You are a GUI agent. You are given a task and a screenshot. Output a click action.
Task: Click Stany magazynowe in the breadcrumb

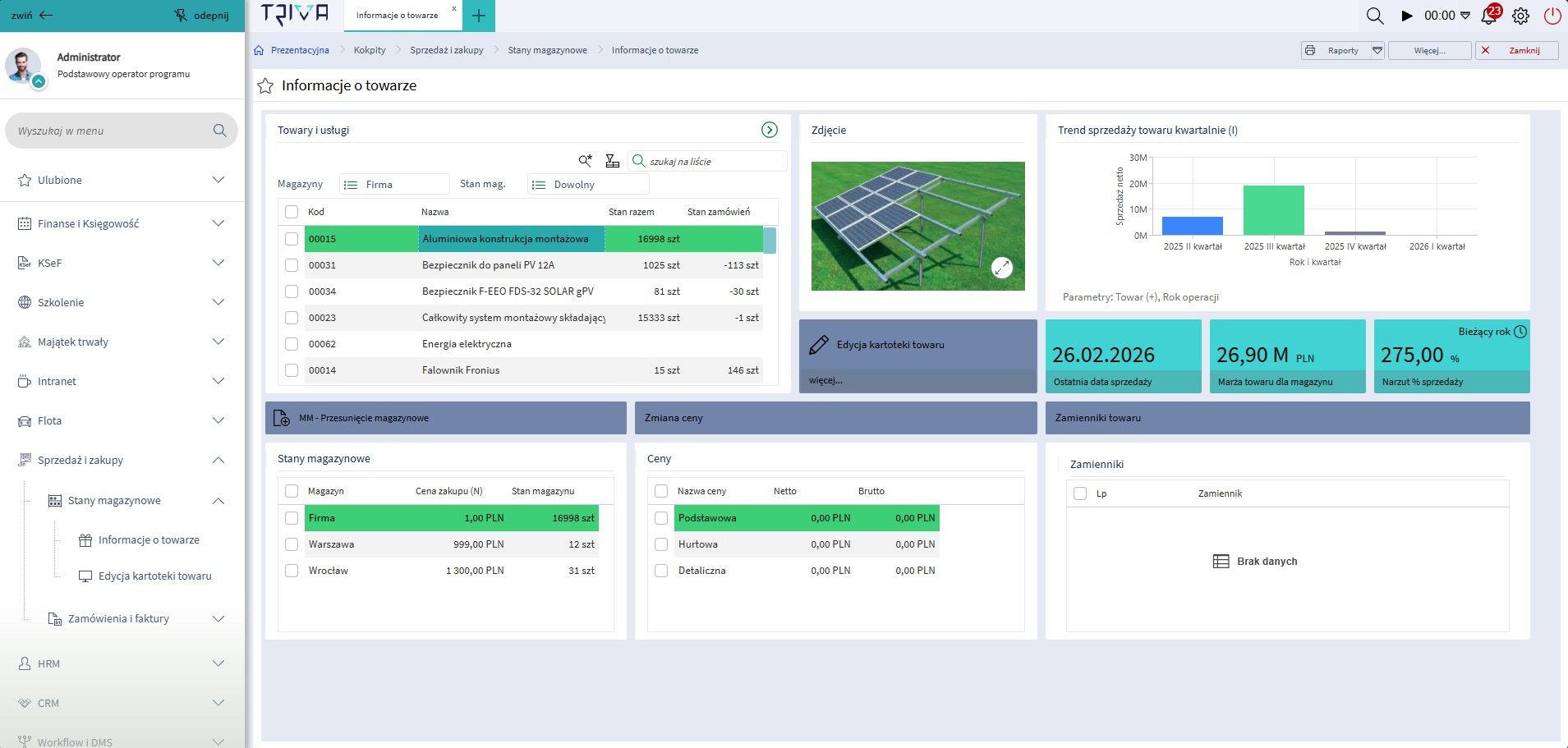547,50
